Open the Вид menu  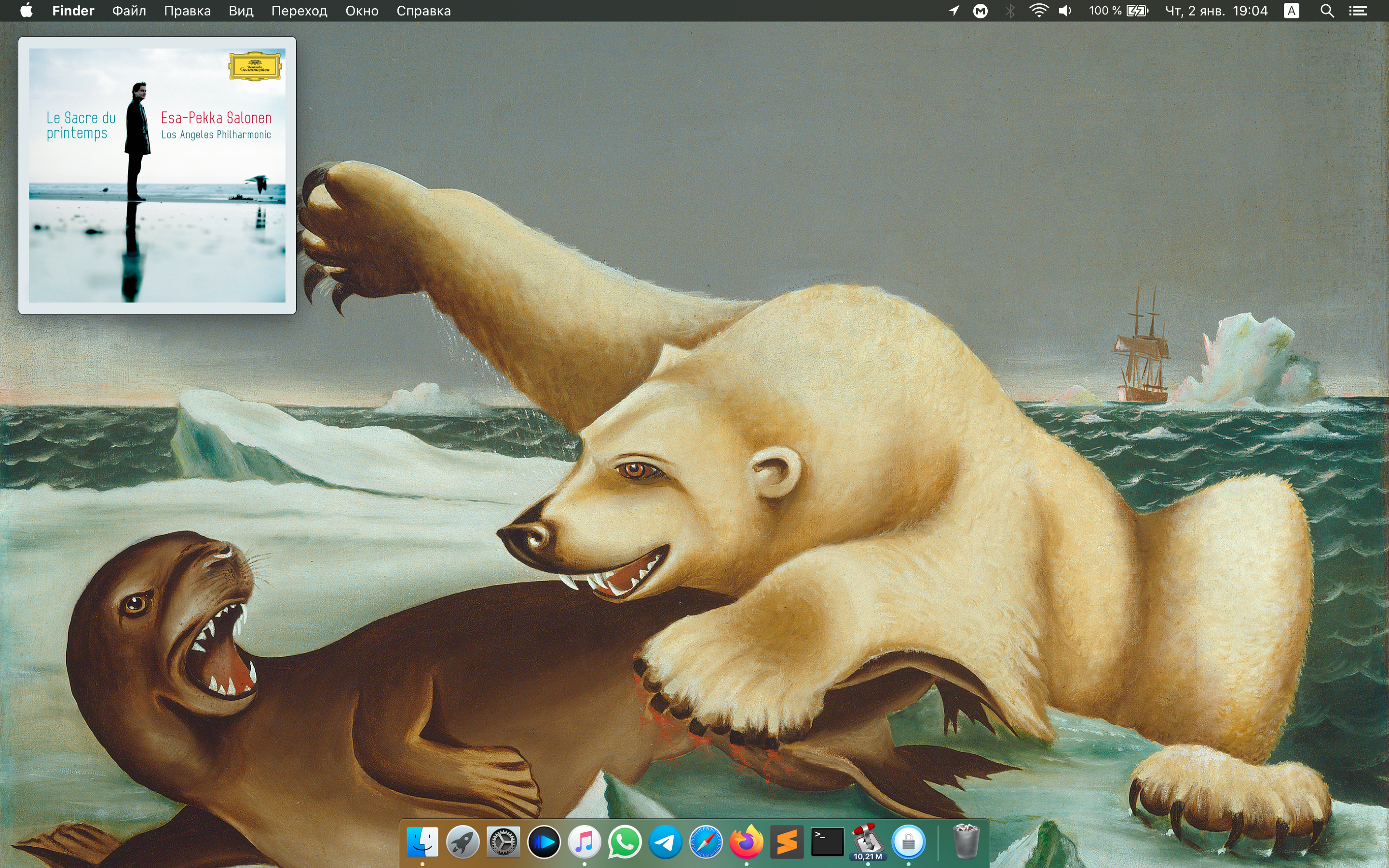pos(241,11)
